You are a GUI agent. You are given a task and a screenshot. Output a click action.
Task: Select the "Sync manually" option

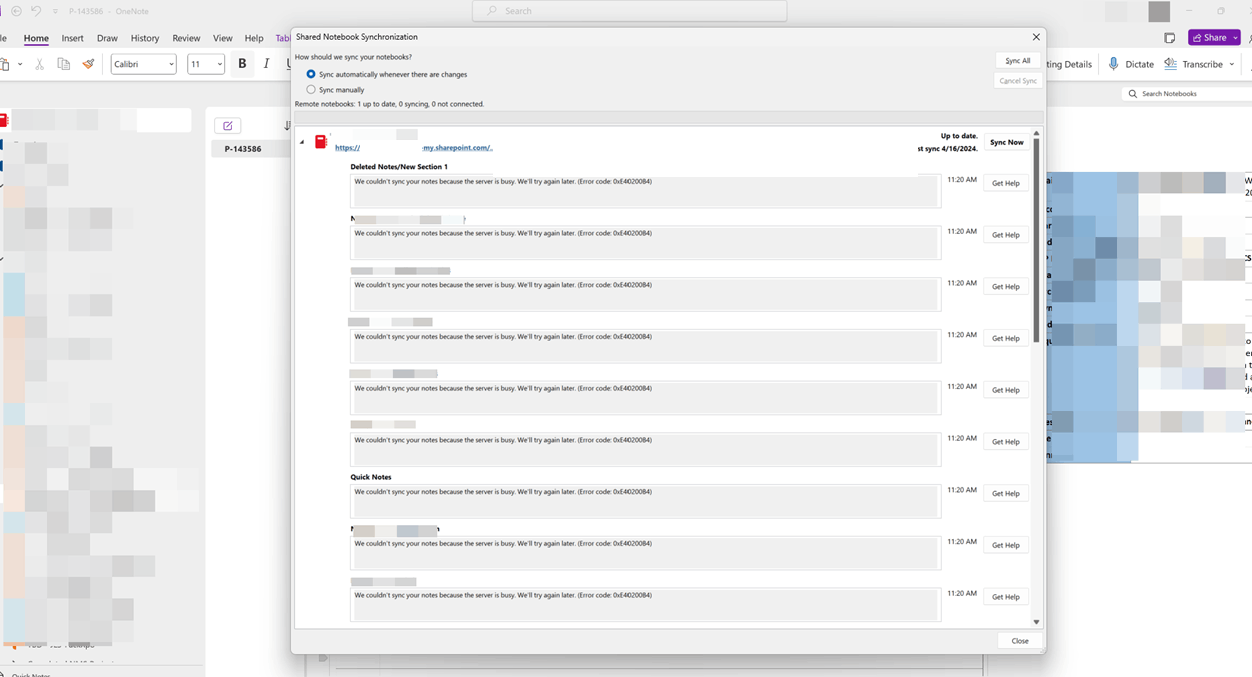(x=335, y=90)
